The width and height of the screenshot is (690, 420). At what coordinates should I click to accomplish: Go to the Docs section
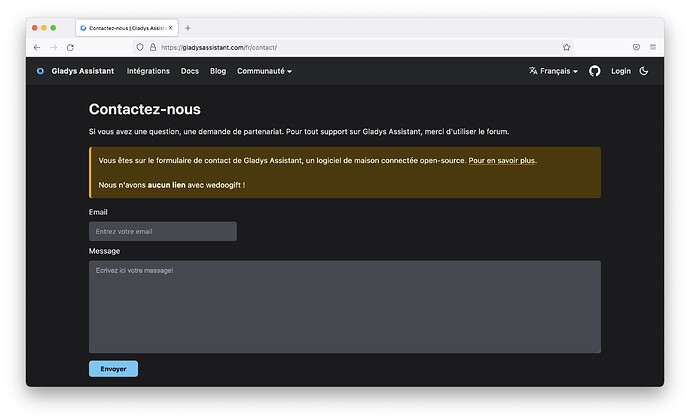coord(190,71)
